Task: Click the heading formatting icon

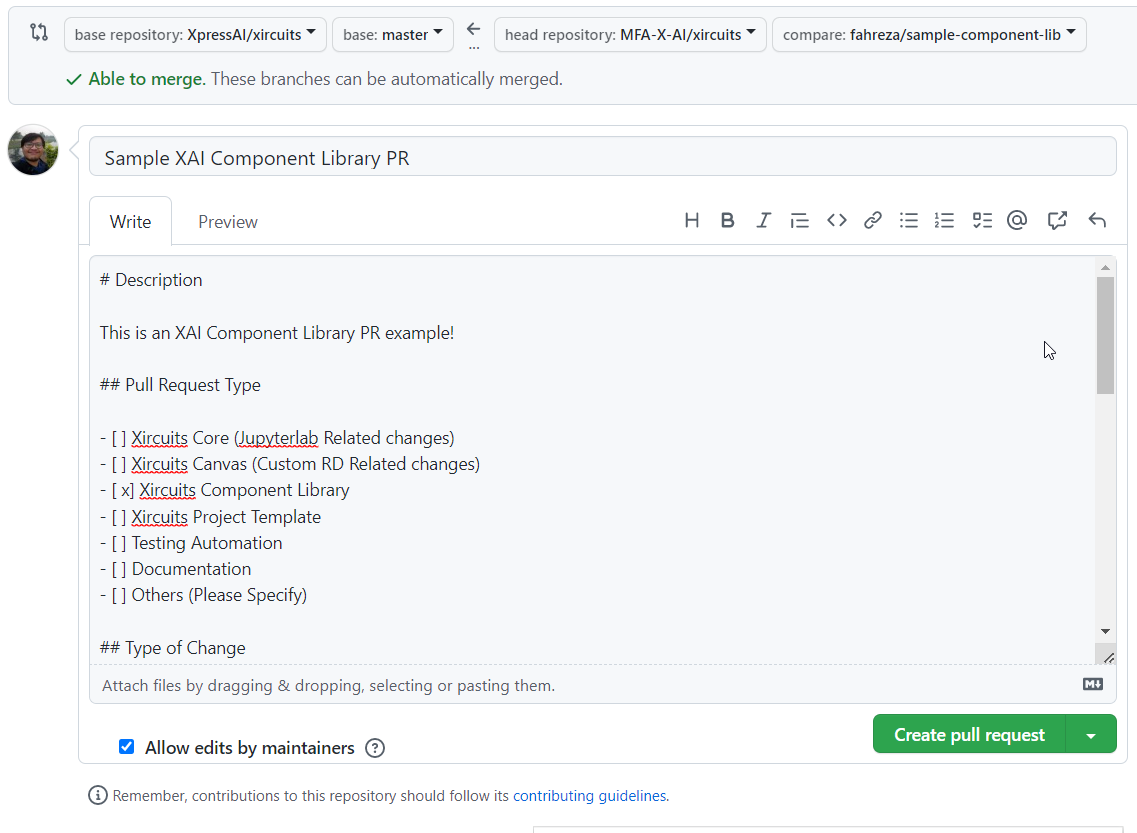Action: click(x=692, y=220)
